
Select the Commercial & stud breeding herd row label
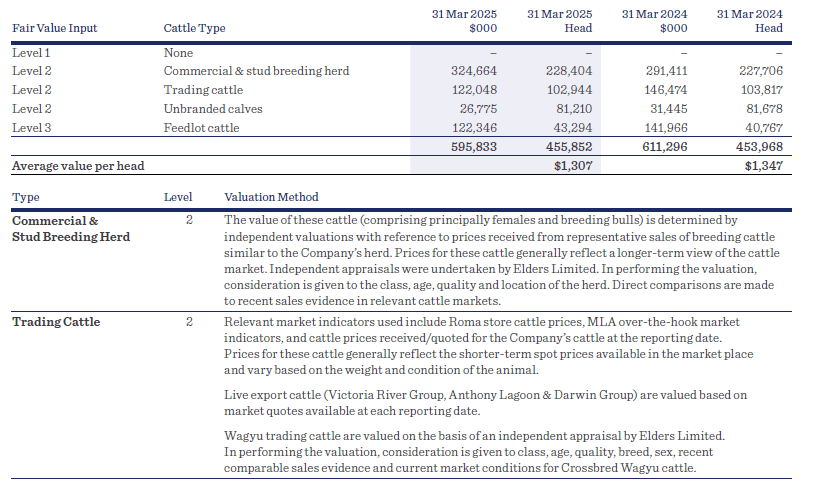click(256, 71)
